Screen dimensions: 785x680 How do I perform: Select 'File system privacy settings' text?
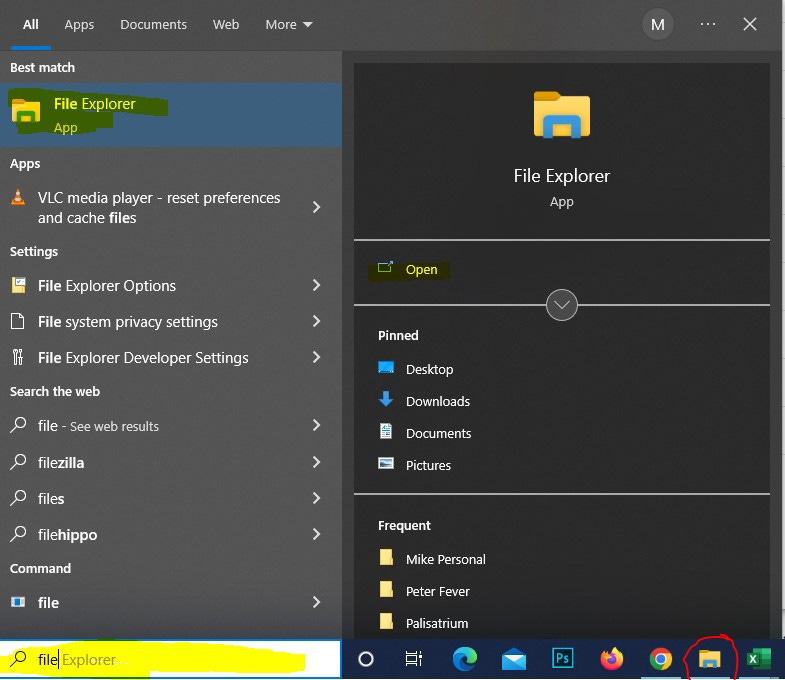point(128,321)
